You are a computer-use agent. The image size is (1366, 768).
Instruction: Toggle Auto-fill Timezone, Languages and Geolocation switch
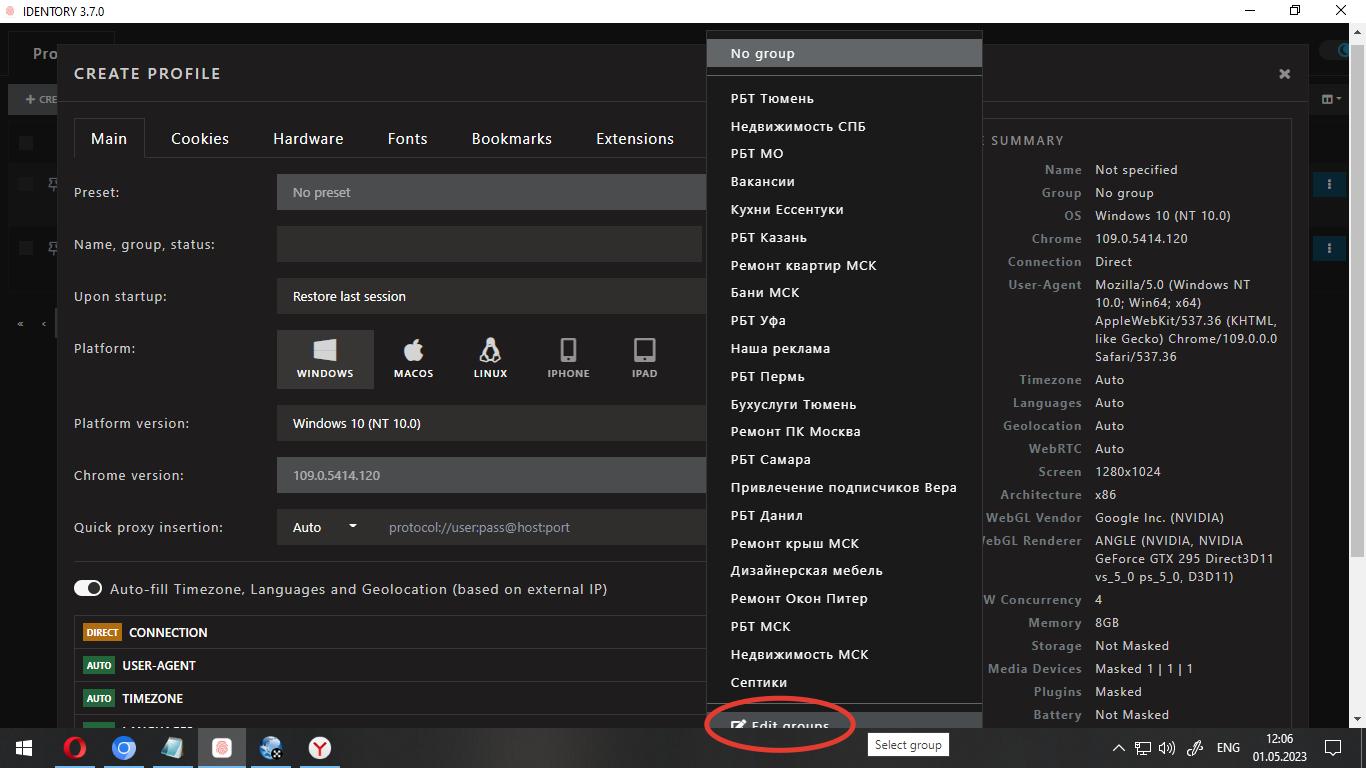point(88,589)
